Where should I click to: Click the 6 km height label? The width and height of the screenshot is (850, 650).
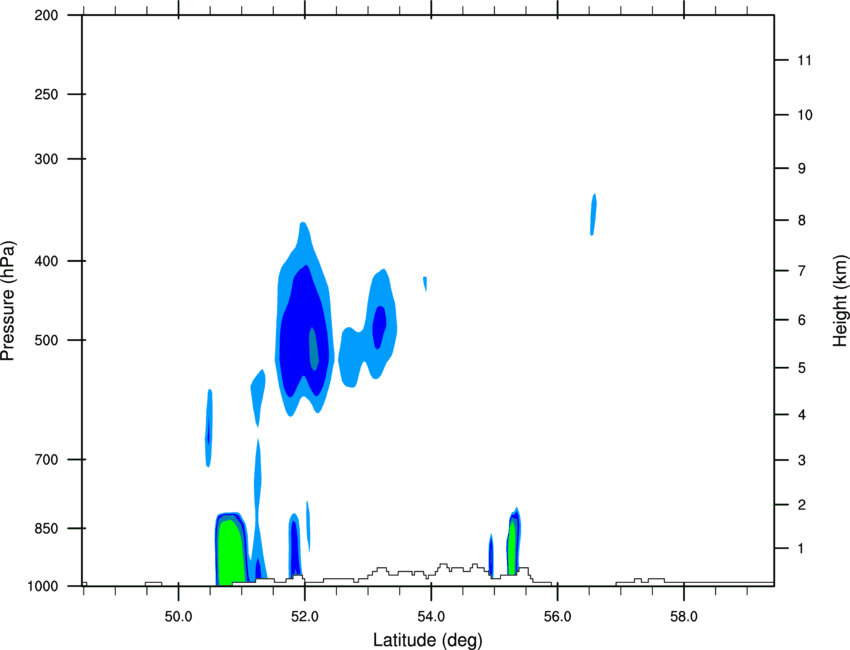pos(802,320)
